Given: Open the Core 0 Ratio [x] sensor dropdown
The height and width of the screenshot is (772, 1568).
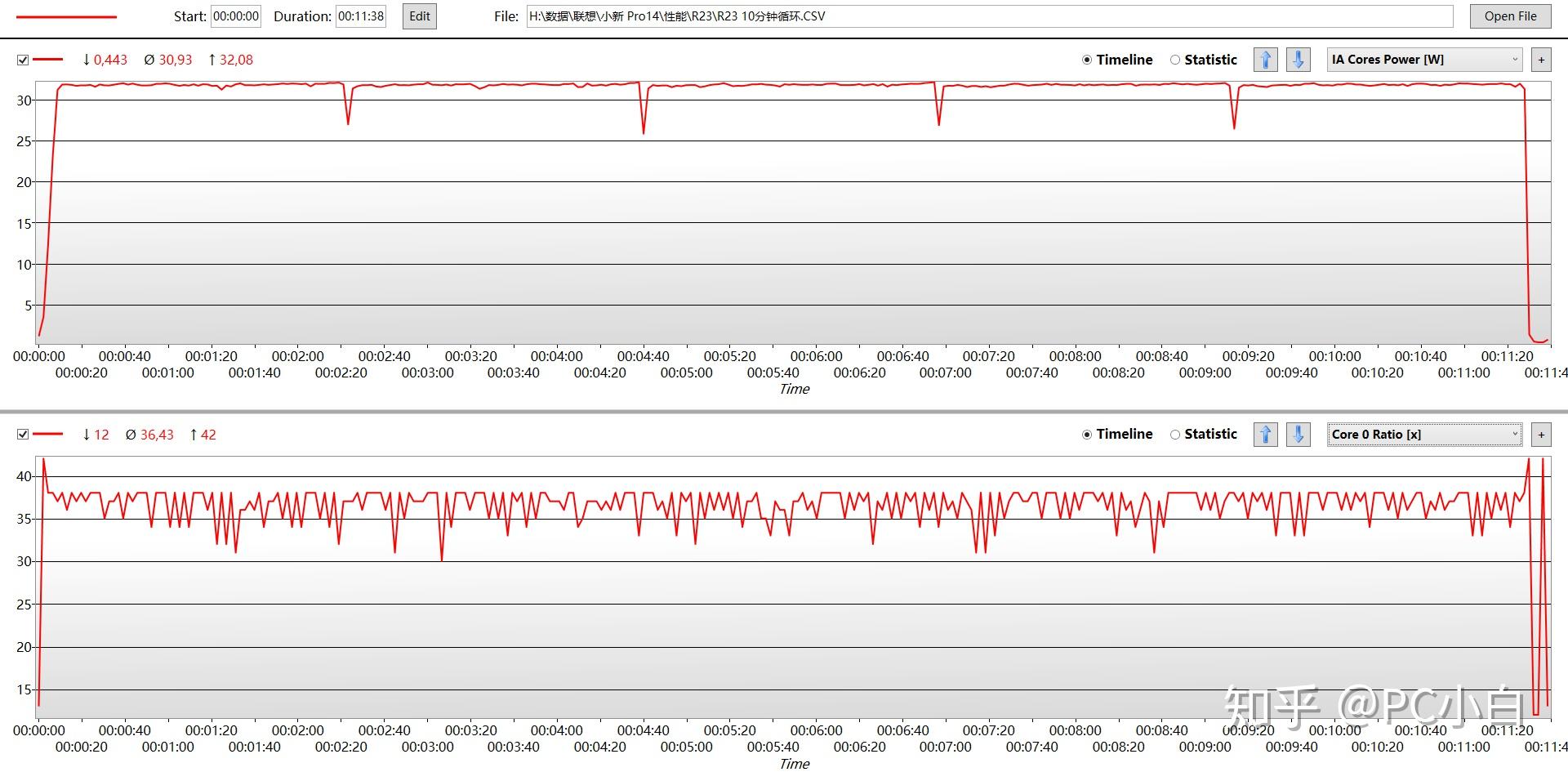Looking at the screenshot, I should click(x=1425, y=434).
